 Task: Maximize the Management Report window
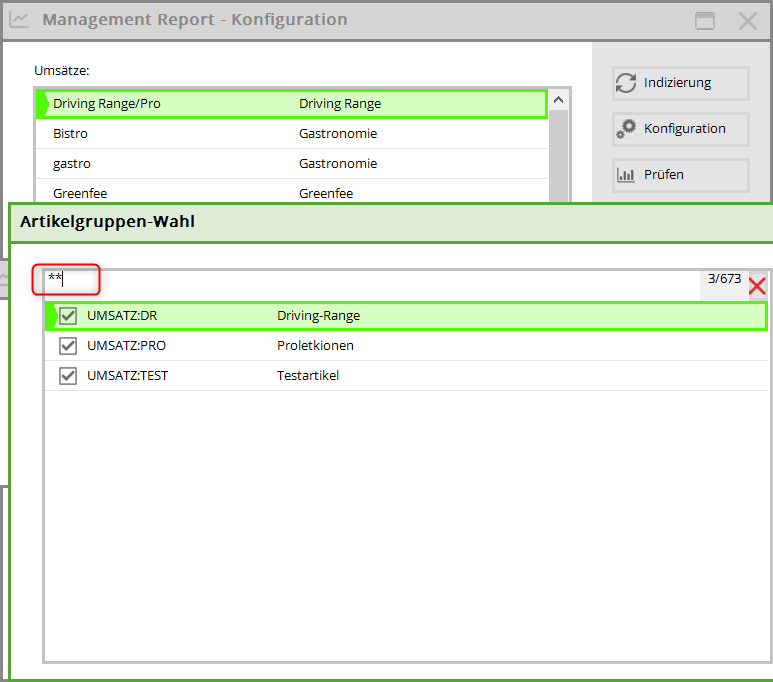tap(705, 21)
